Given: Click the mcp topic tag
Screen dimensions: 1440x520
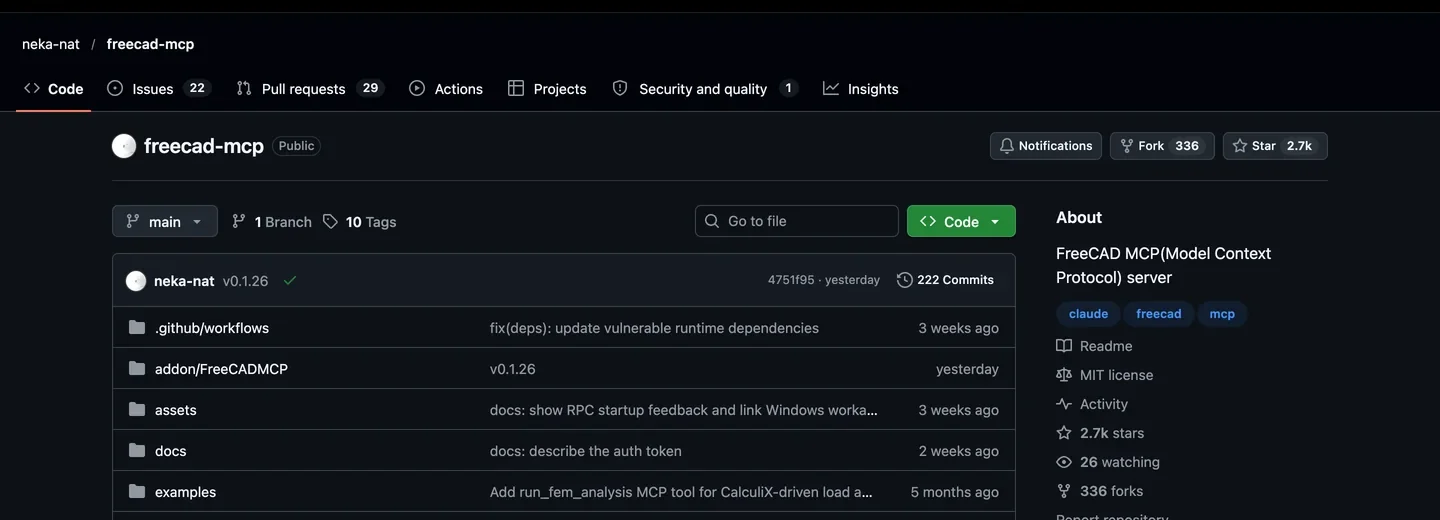Looking at the screenshot, I should pyautogui.click(x=1222, y=314).
